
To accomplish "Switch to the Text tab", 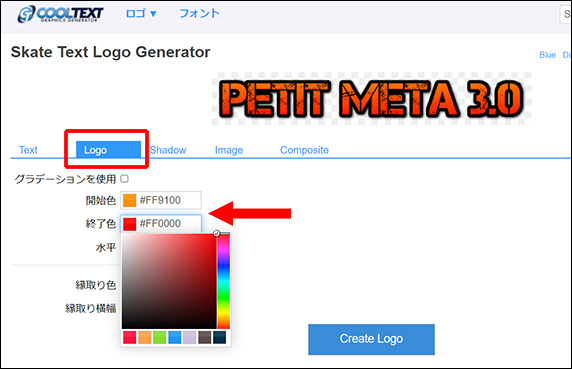I will click(28, 150).
